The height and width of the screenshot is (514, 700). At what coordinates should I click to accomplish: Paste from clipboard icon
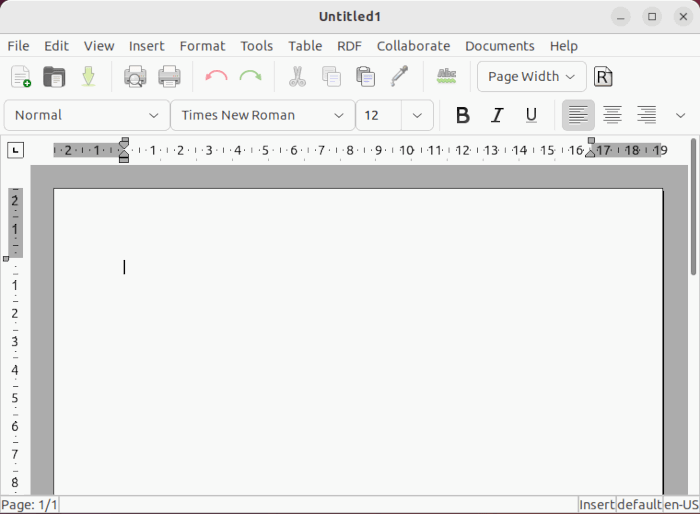point(365,76)
